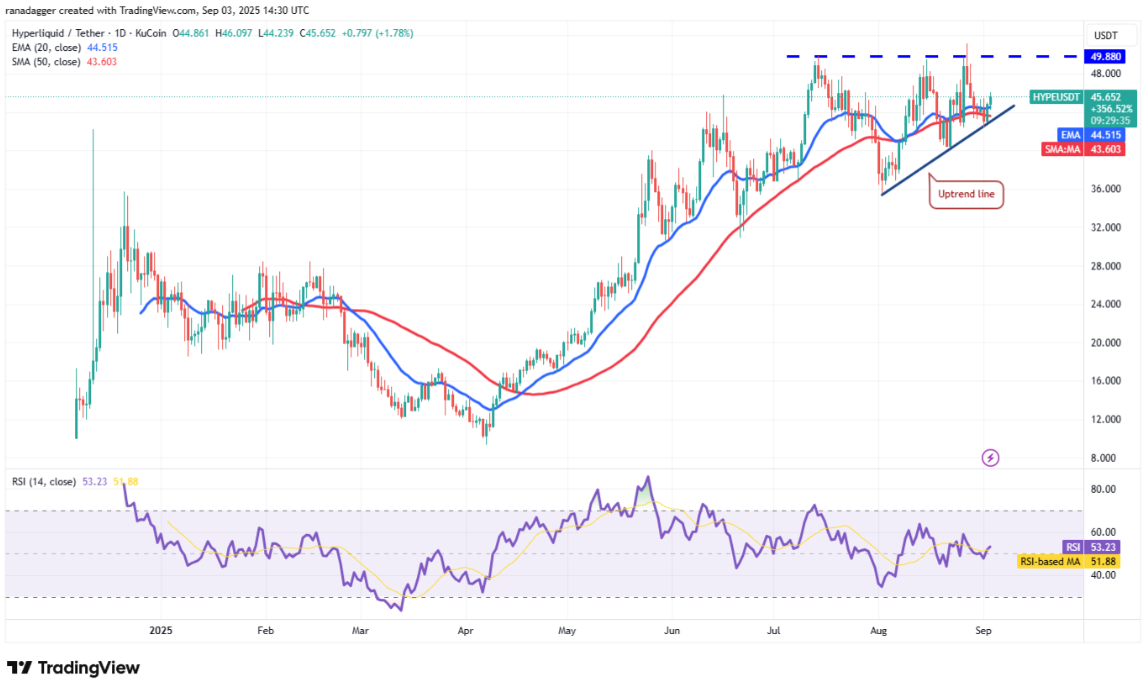Screen dimensions: 1147x691
Task: Click the 80.00 level on RSI scale
Action: pyautogui.click(x=1102, y=489)
